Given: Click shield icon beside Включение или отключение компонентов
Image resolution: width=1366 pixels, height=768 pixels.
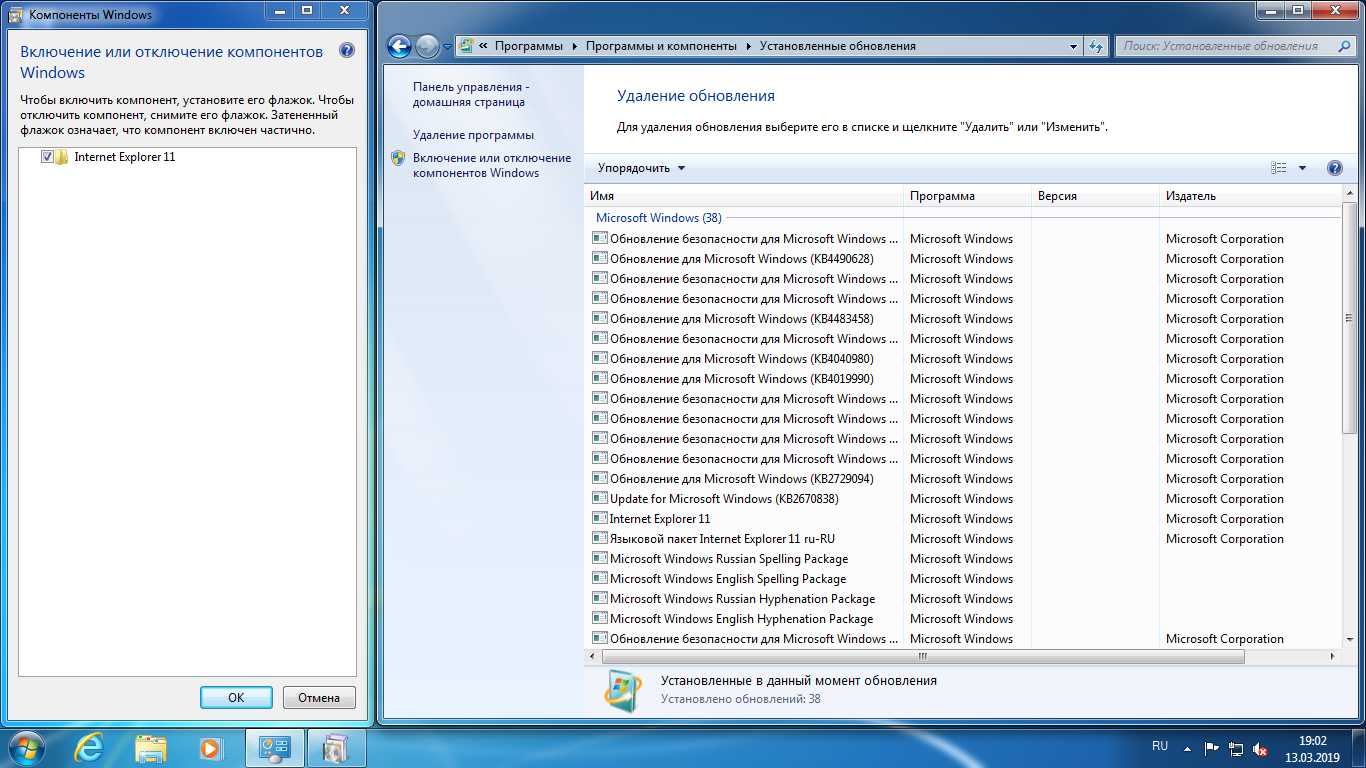Looking at the screenshot, I should 398,158.
